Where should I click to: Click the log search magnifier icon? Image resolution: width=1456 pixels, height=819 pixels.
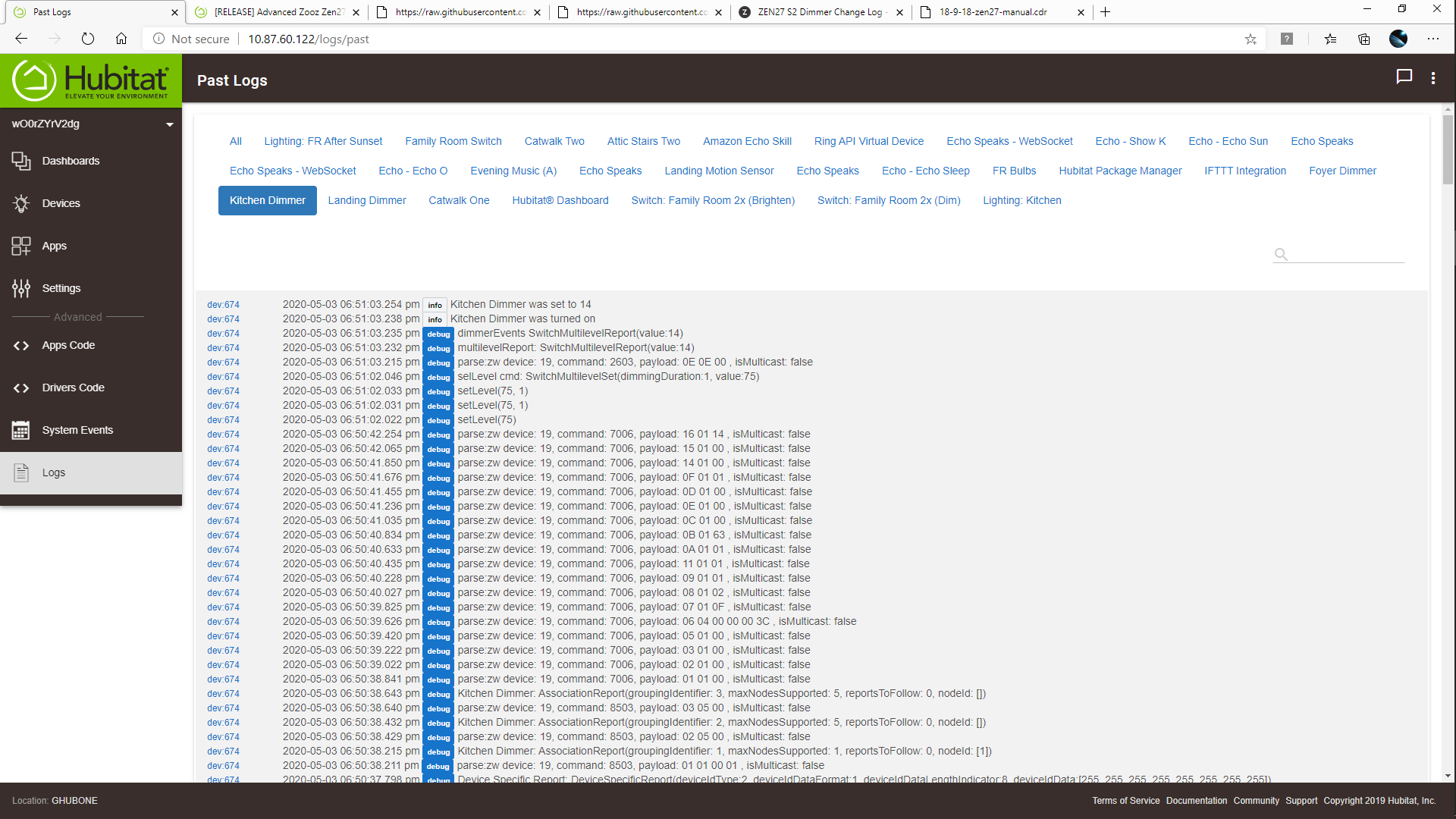tap(1281, 254)
